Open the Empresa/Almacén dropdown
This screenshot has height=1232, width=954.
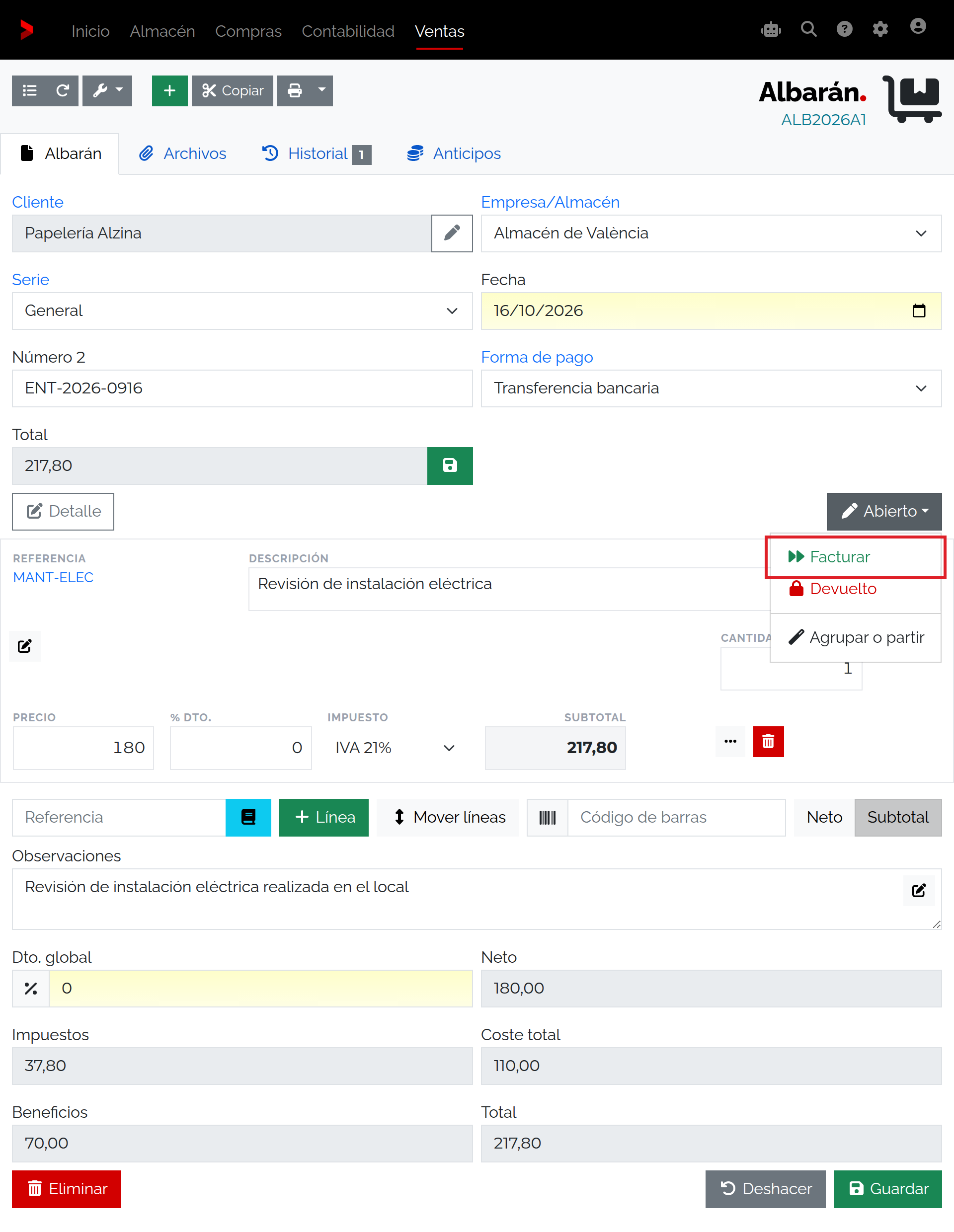click(x=711, y=233)
